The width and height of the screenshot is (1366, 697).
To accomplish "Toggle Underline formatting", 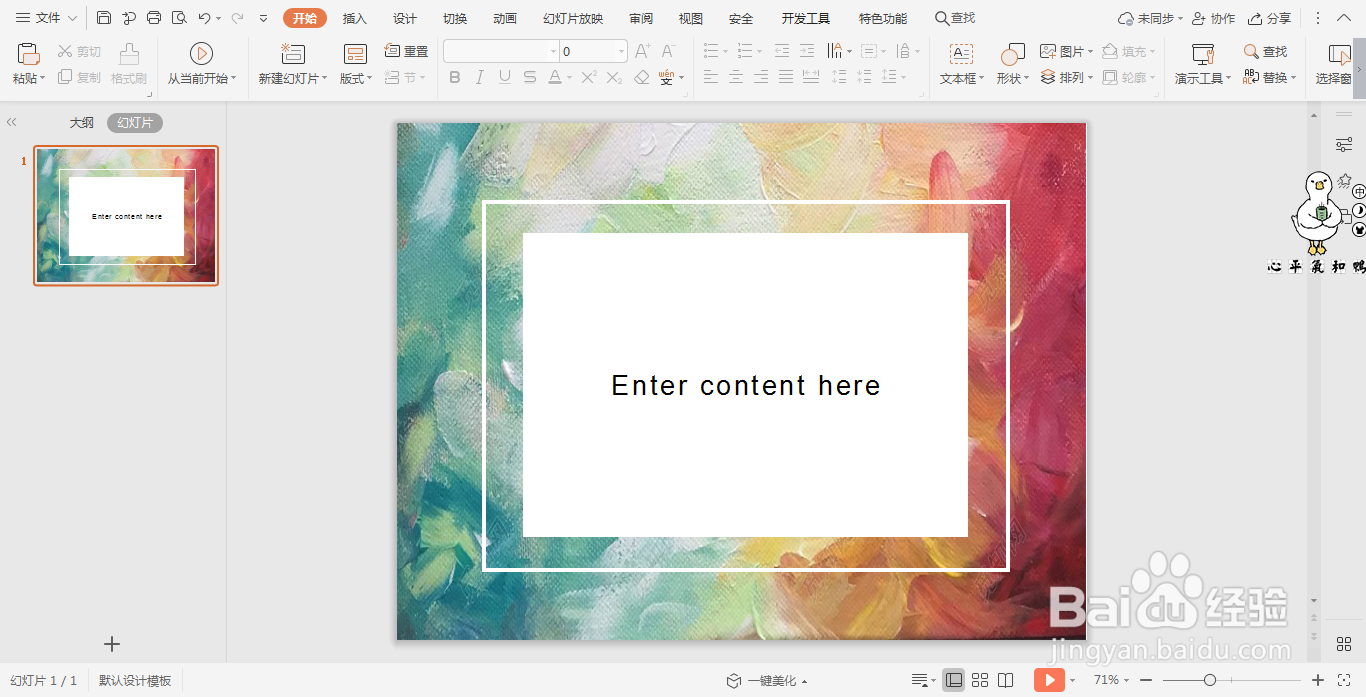I will click(505, 77).
